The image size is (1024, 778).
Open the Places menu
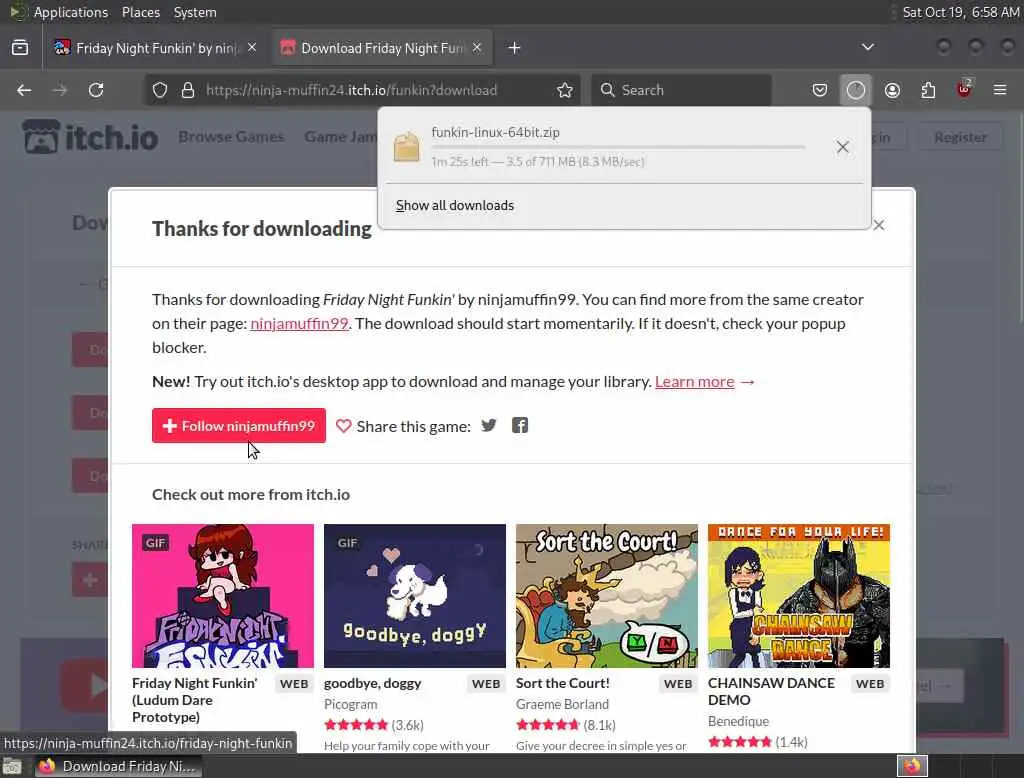point(140,12)
